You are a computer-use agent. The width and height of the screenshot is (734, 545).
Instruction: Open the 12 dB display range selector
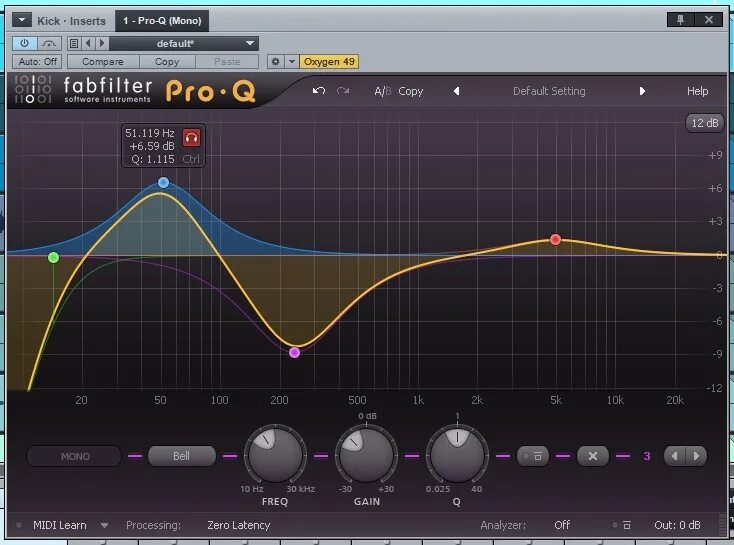click(705, 123)
